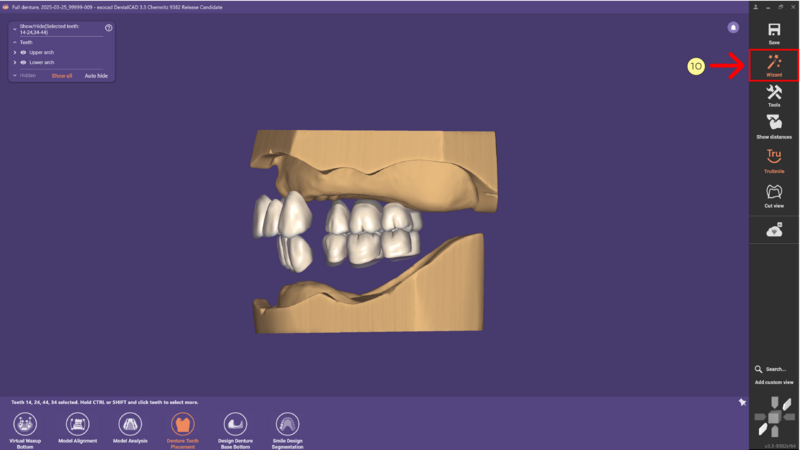
Task: Click the 'Hidden' section label
Action: click(28, 76)
